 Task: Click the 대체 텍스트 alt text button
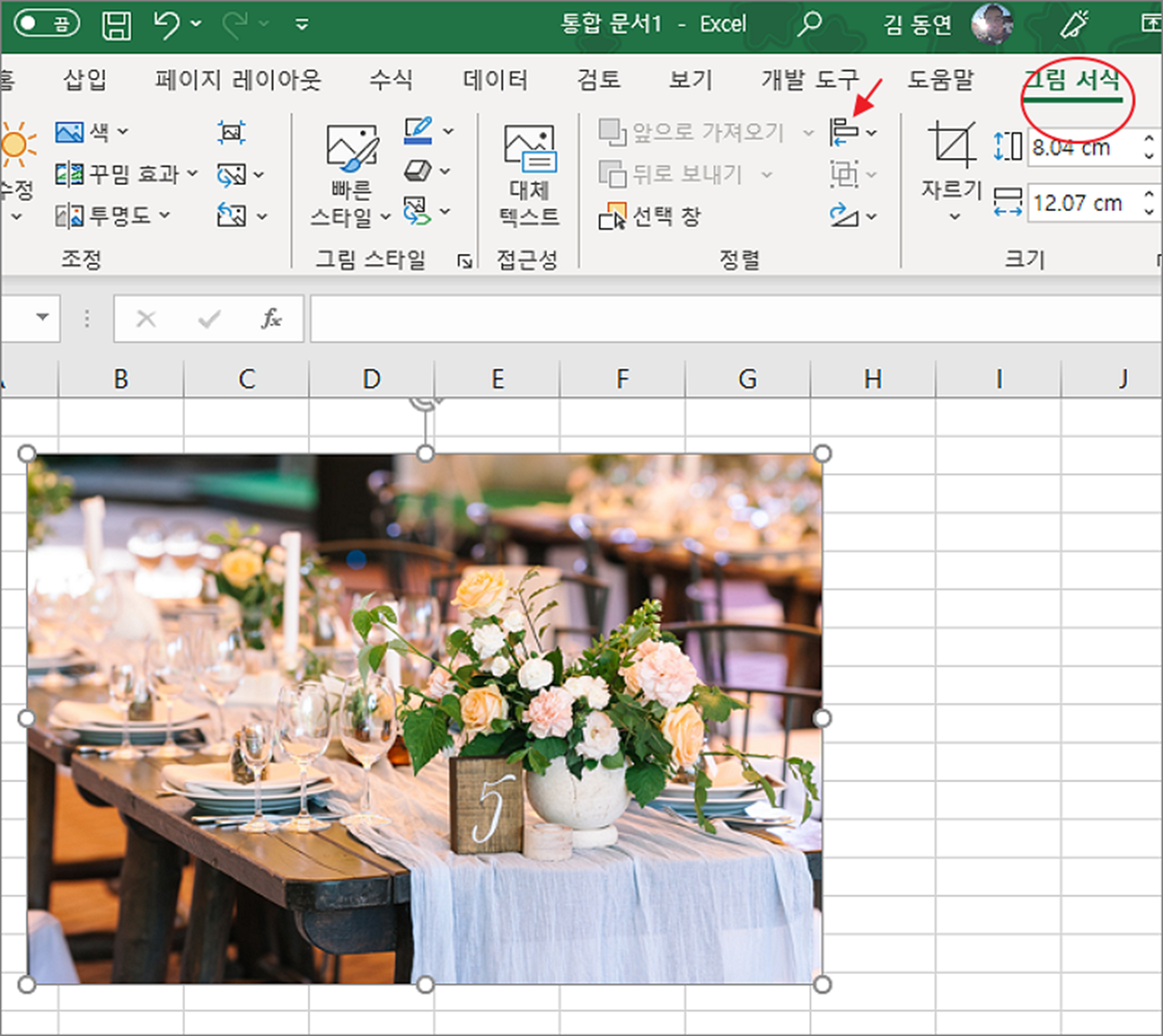point(529,176)
